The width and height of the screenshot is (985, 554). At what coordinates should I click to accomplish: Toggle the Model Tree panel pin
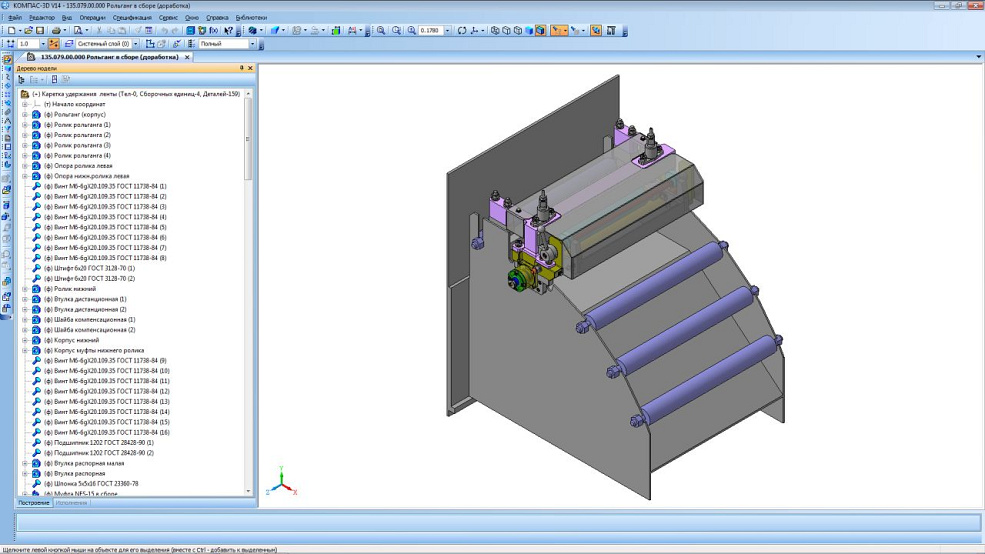(241, 68)
